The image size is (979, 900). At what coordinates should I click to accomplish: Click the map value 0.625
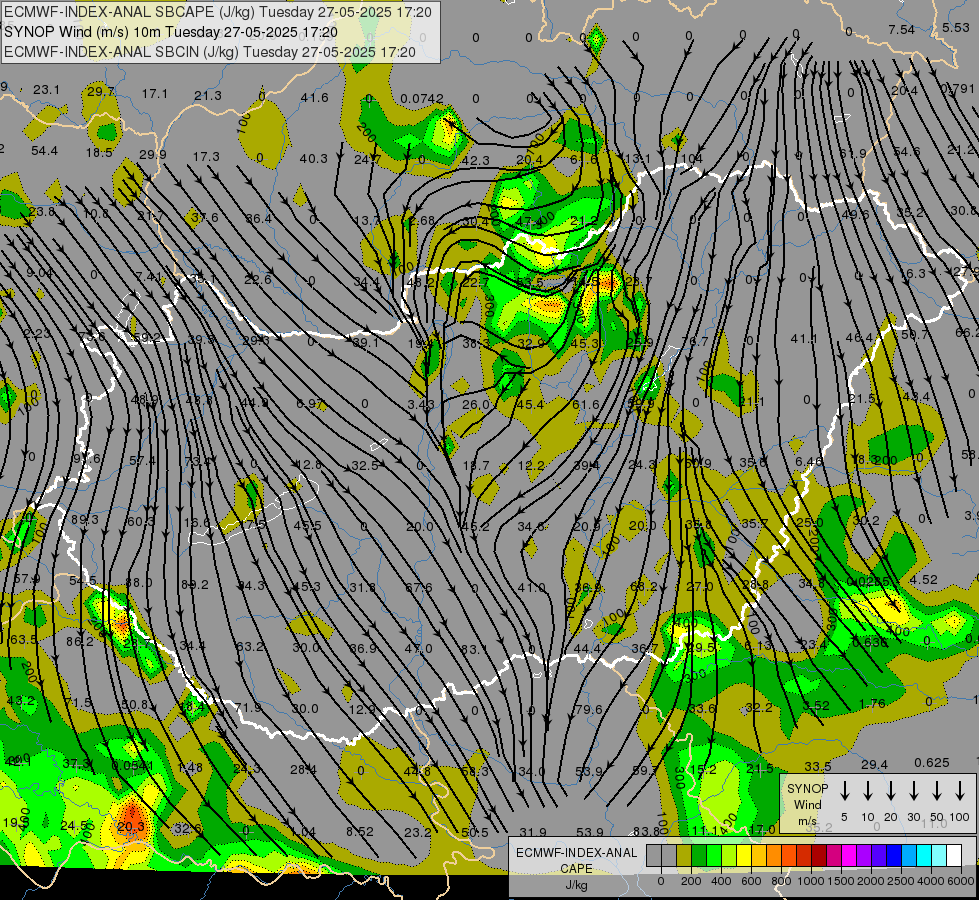click(x=932, y=763)
